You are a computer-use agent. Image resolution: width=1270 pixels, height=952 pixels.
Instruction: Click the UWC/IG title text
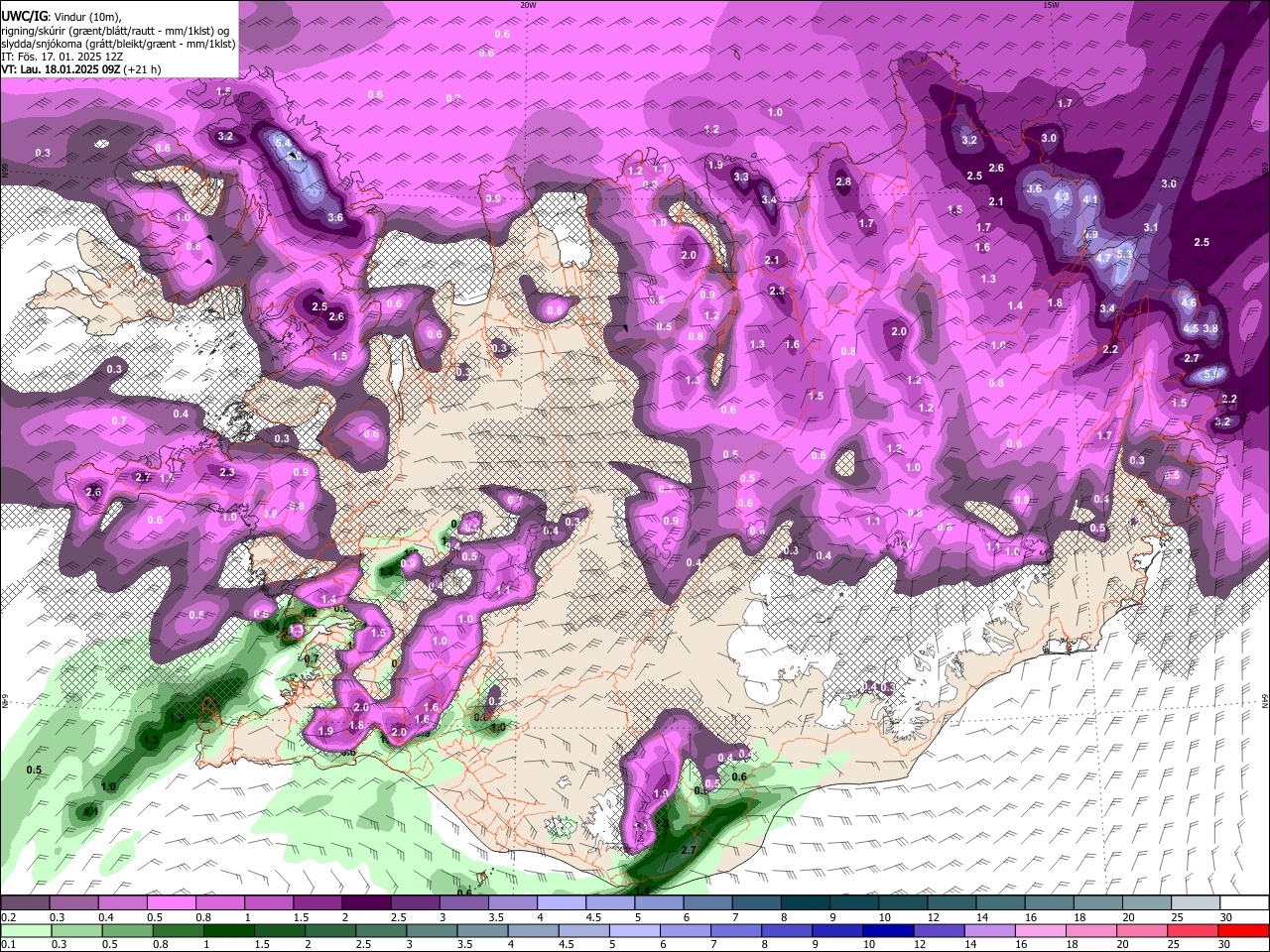point(24,17)
